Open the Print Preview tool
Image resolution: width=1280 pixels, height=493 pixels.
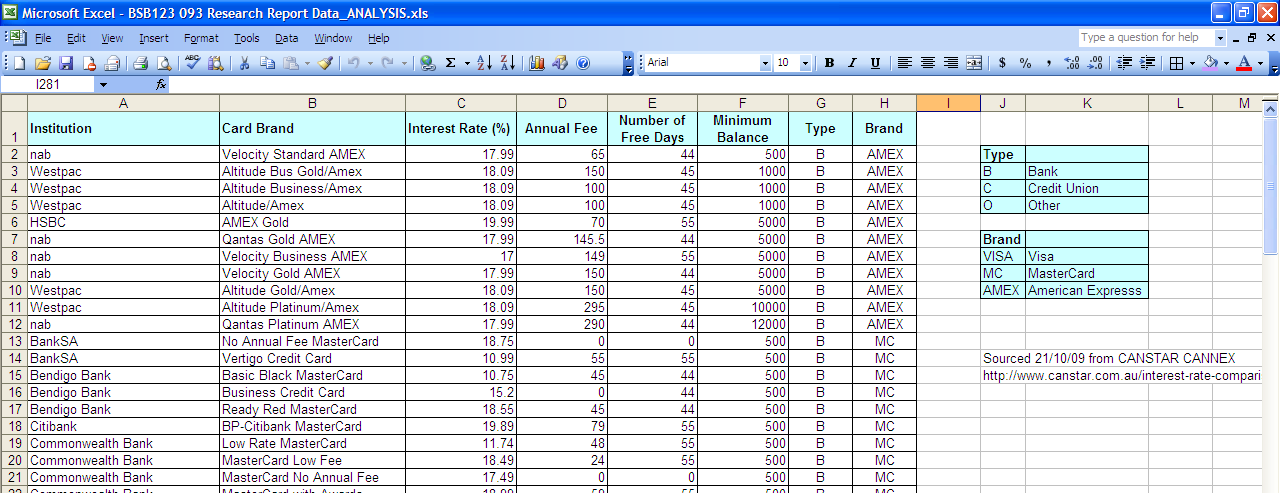click(163, 63)
